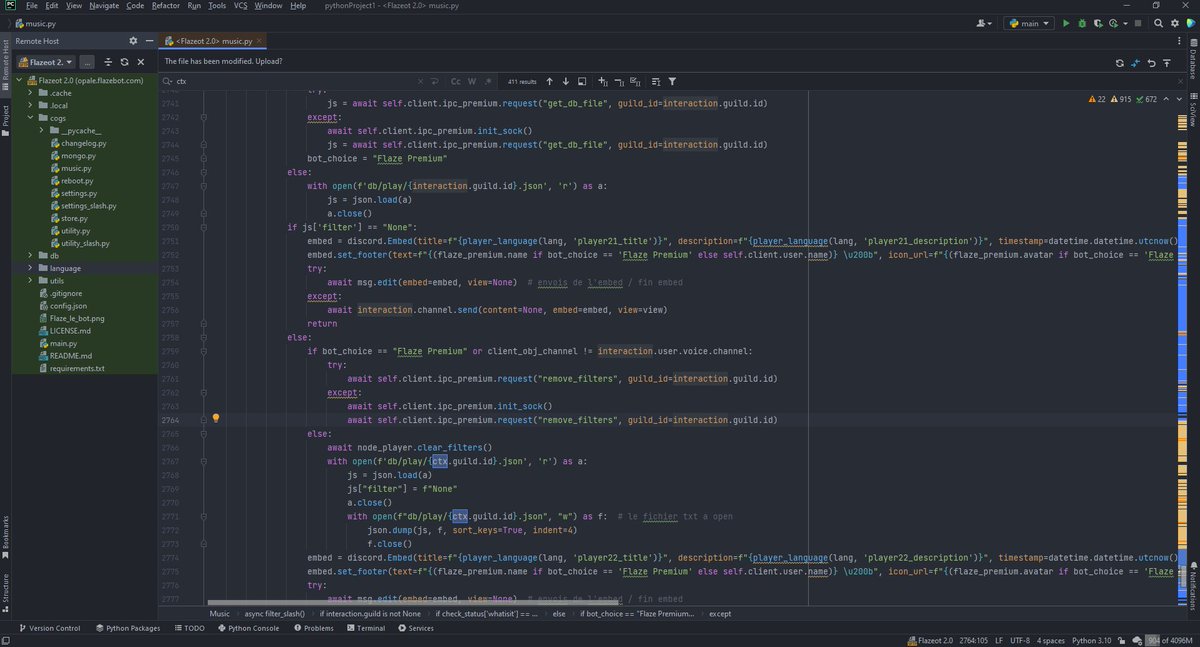Click the grayed Stop button in toolbar
This screenshot has width=1200, height=647.
click(x=1138, y=23)
